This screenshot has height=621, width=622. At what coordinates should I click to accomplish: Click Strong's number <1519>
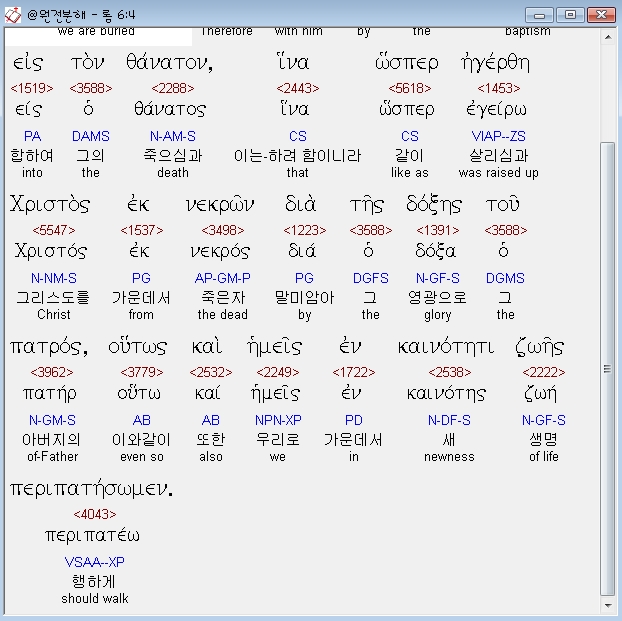pos(32,88)
